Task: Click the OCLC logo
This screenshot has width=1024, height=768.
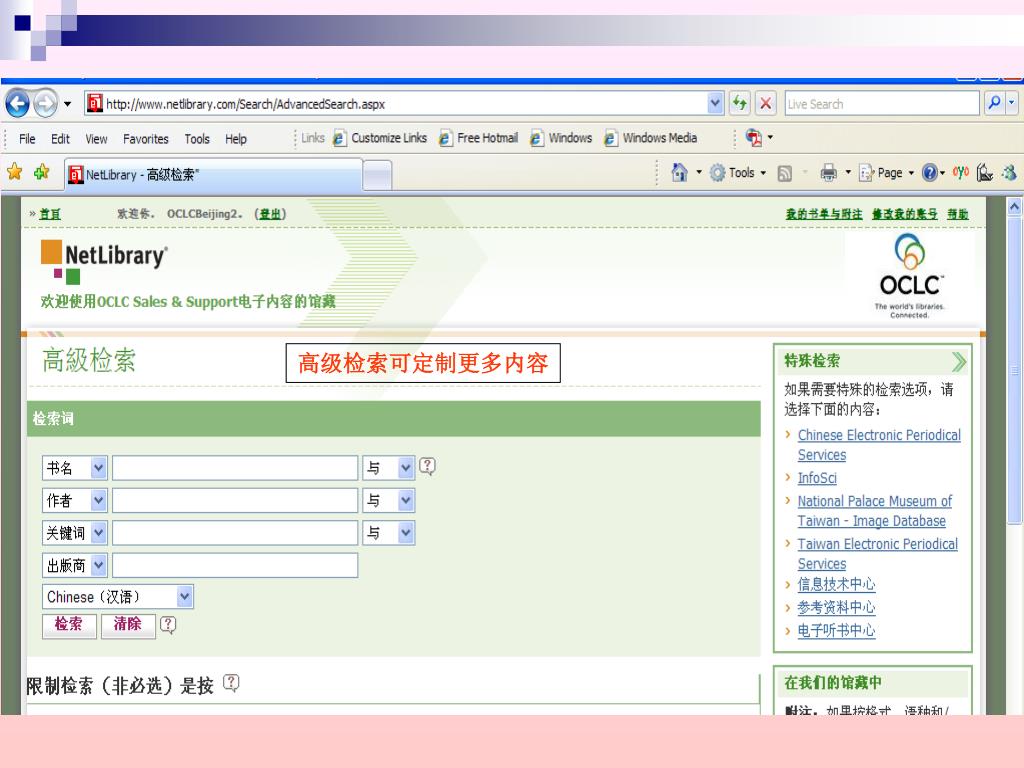Action: click(910, 276)
